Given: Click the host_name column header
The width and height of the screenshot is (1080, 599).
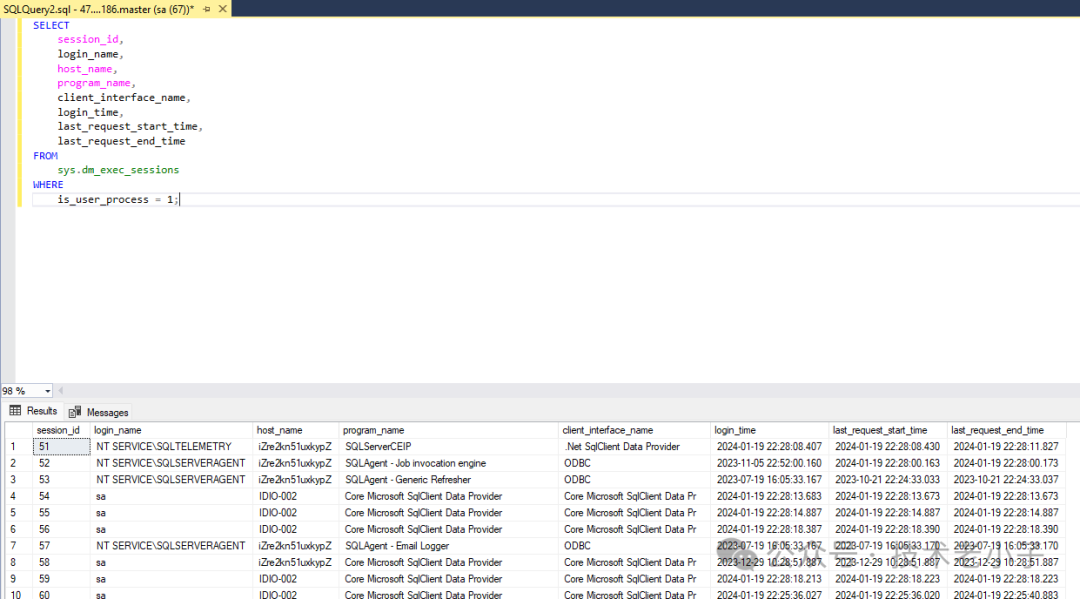Looking at the screenshot, I should coord(296,430).
